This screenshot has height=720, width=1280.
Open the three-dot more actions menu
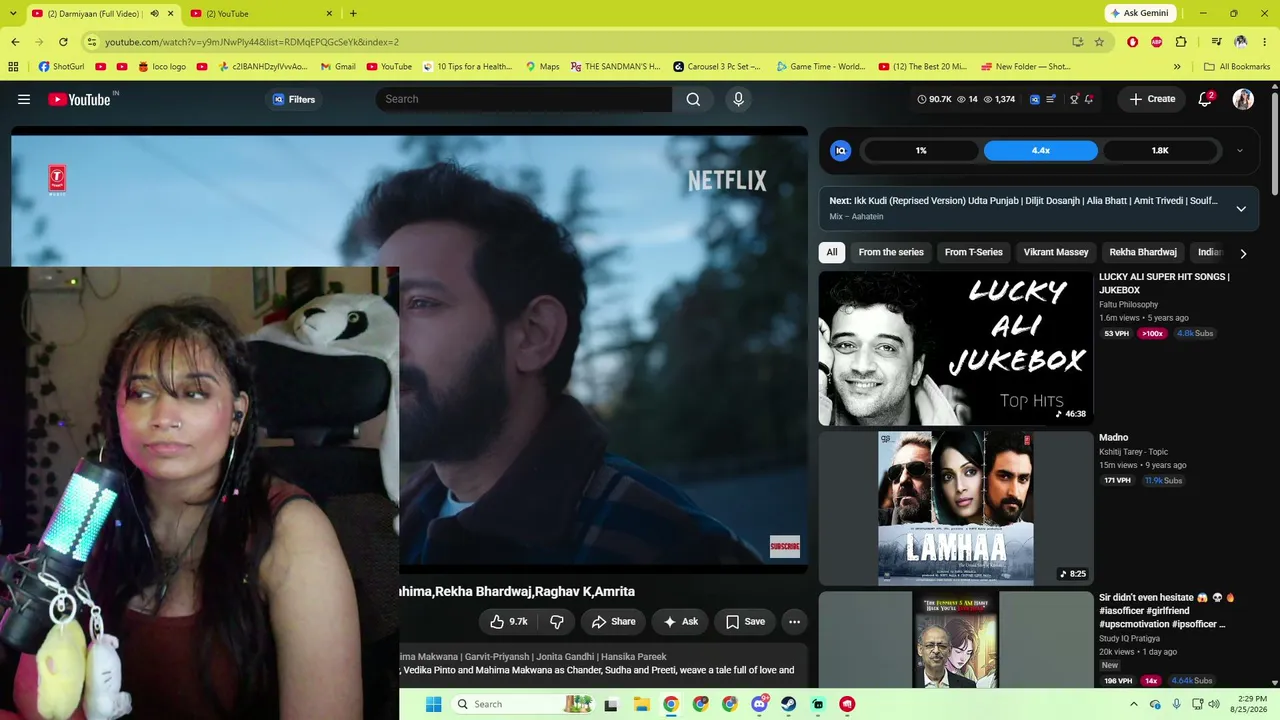click(794, 621)
